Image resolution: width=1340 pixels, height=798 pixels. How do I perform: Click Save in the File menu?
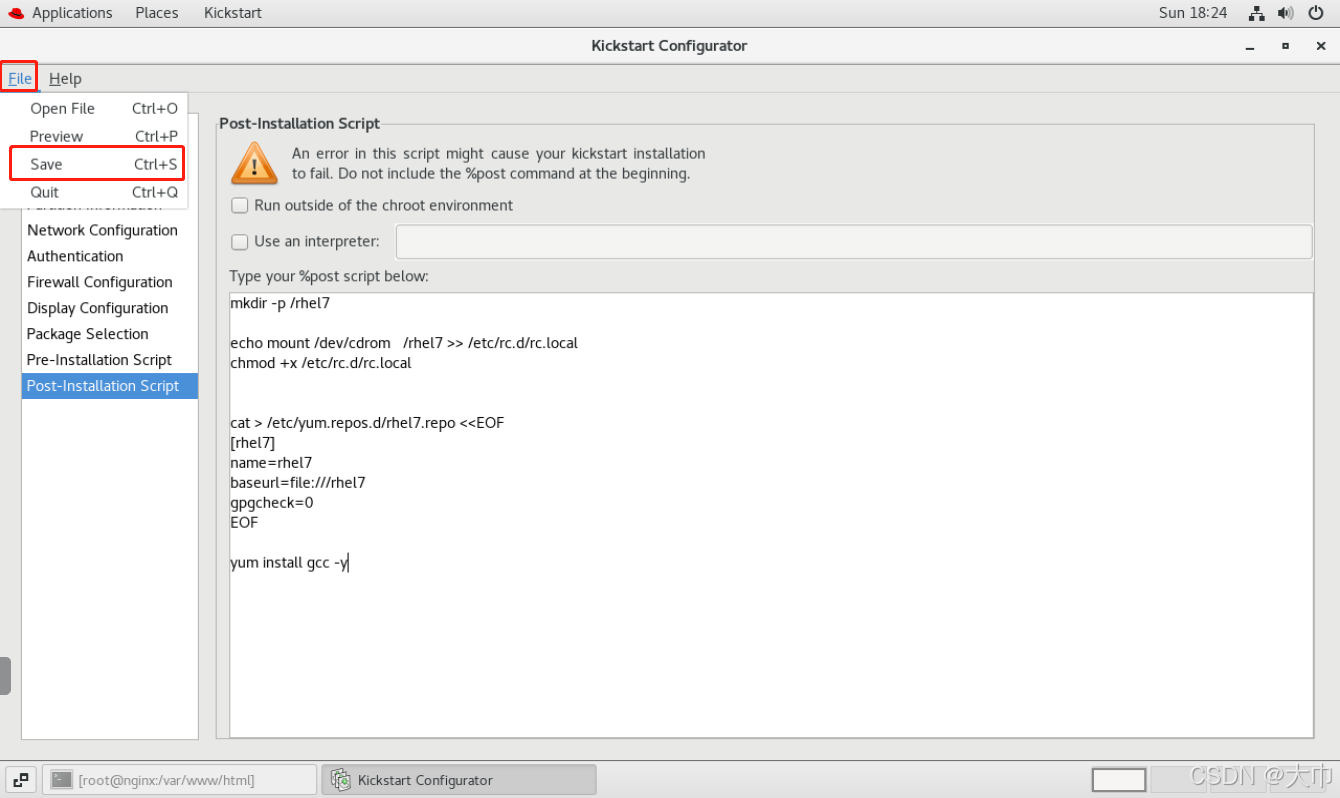tap(96, 164)
